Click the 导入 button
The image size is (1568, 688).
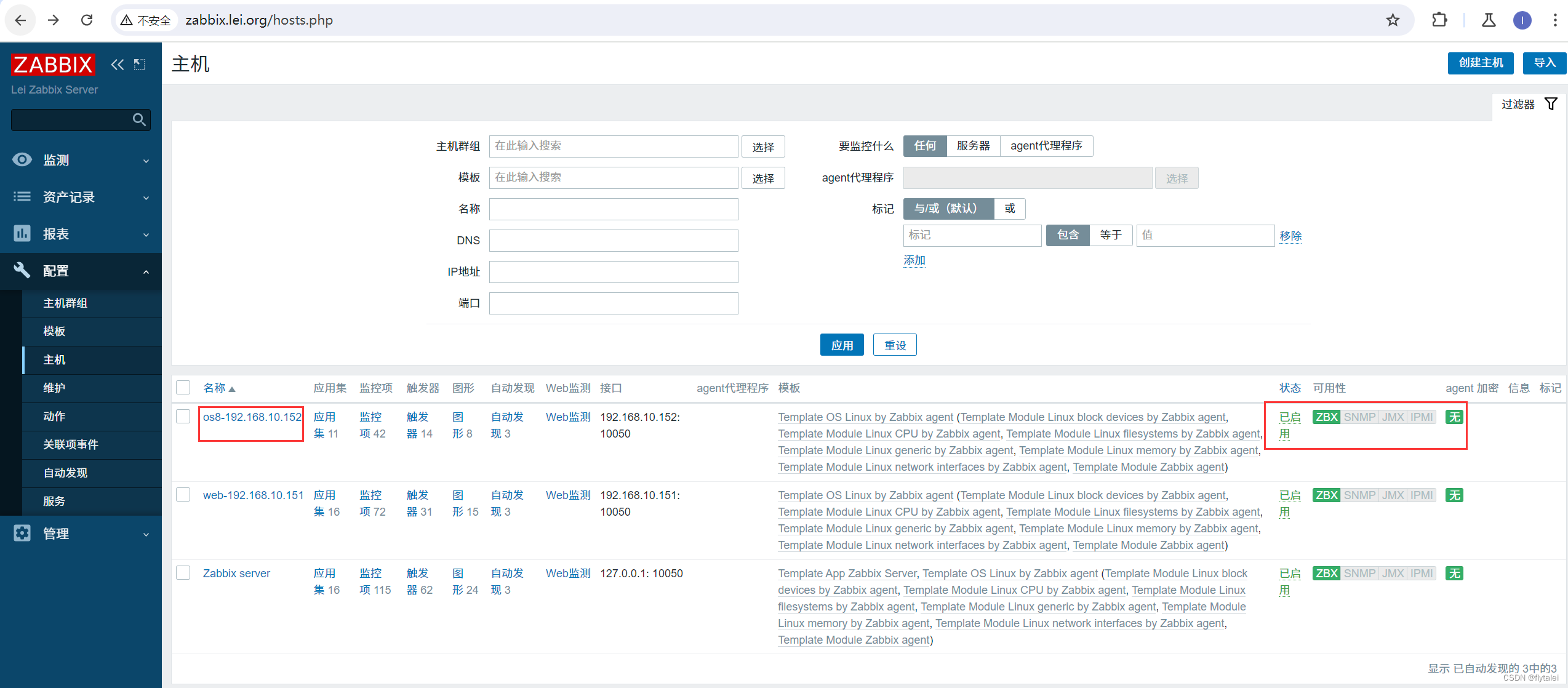1545,63
